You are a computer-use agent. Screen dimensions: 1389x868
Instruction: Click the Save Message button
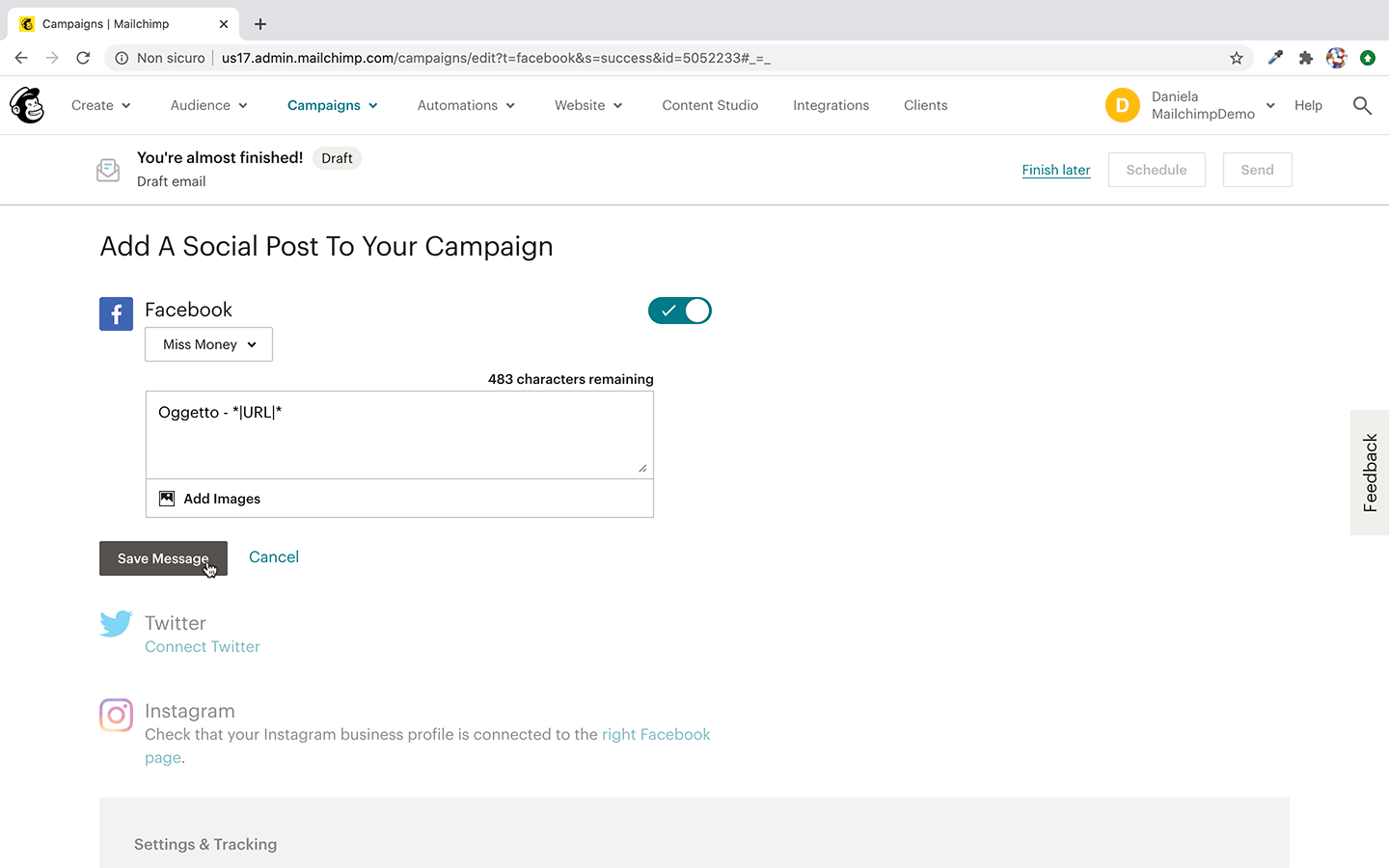point(163,558)
